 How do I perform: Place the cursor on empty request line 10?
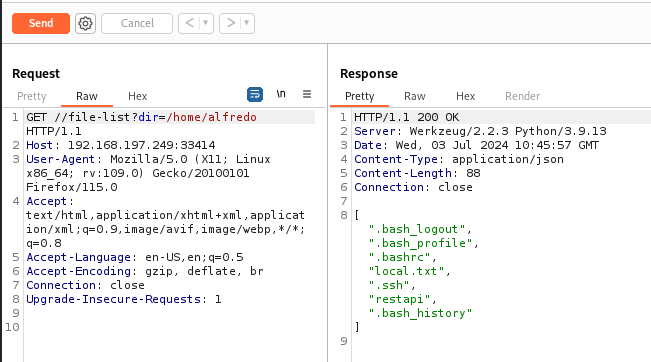170,327
